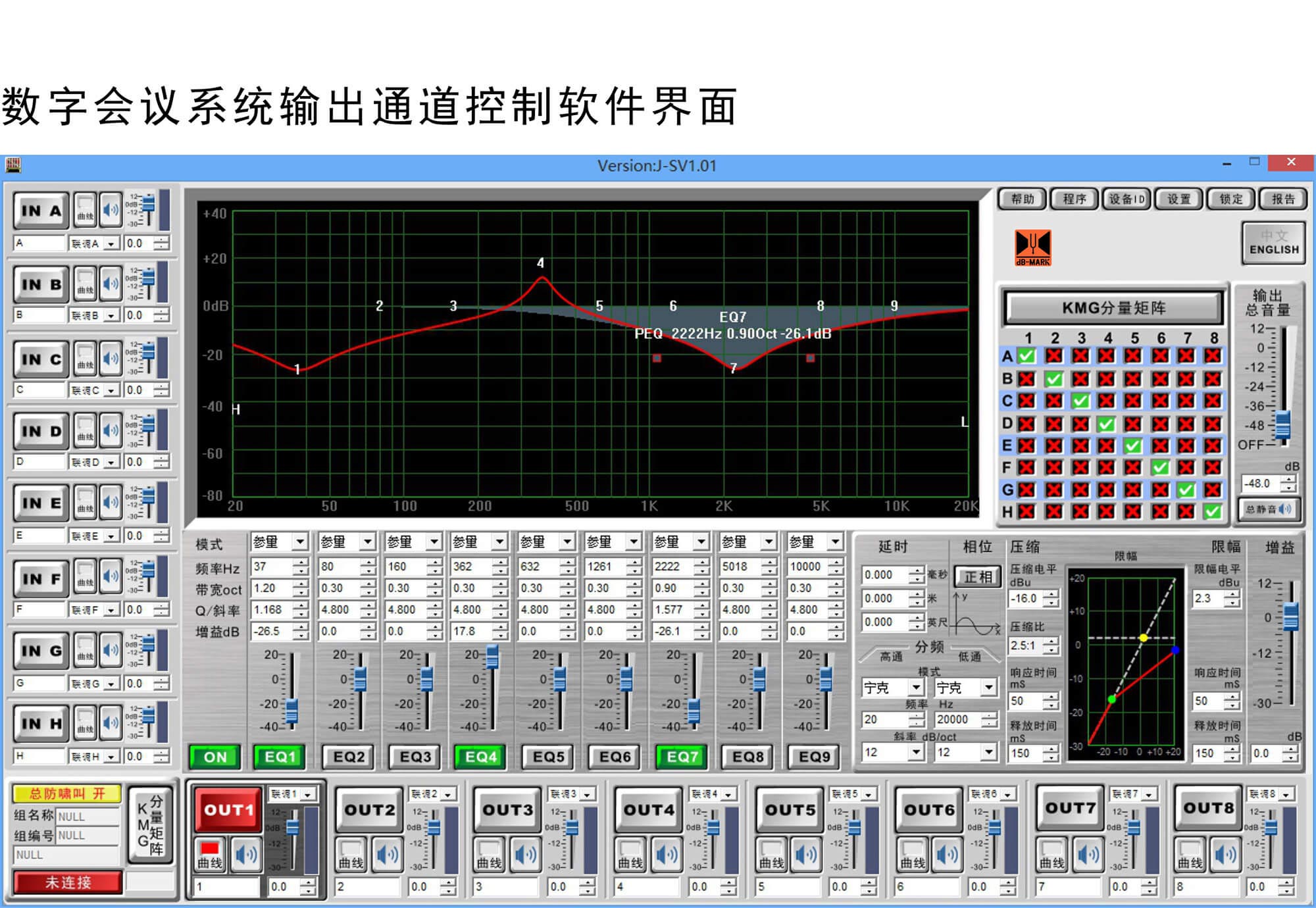Mute OUT2 with its speaker icon
1316x908 pixels.
click(x=387, y=855)
